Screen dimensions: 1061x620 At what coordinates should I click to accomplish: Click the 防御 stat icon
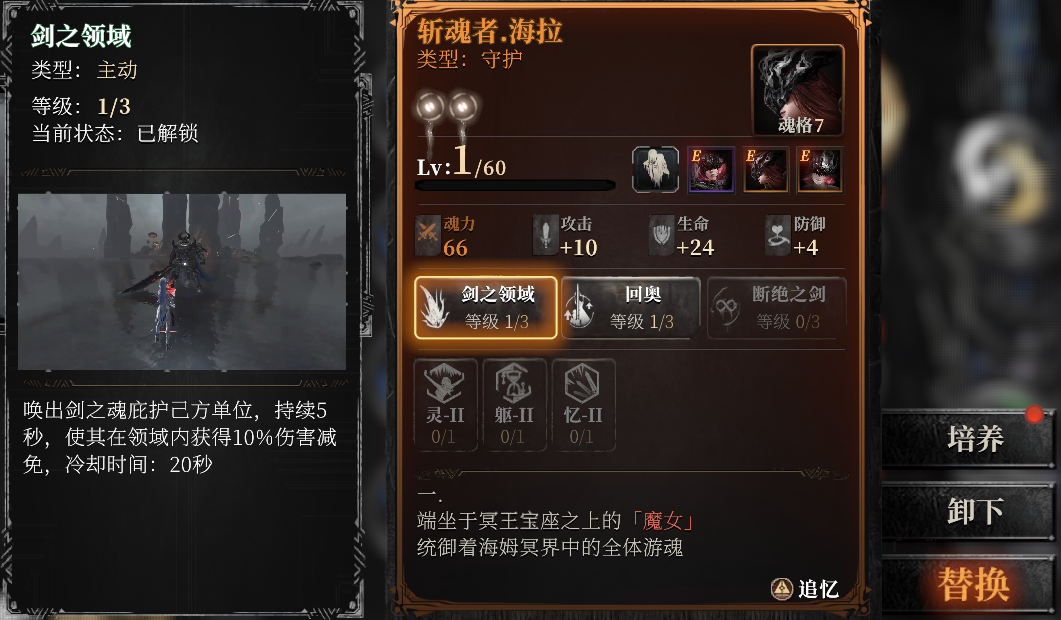(777, 236)
